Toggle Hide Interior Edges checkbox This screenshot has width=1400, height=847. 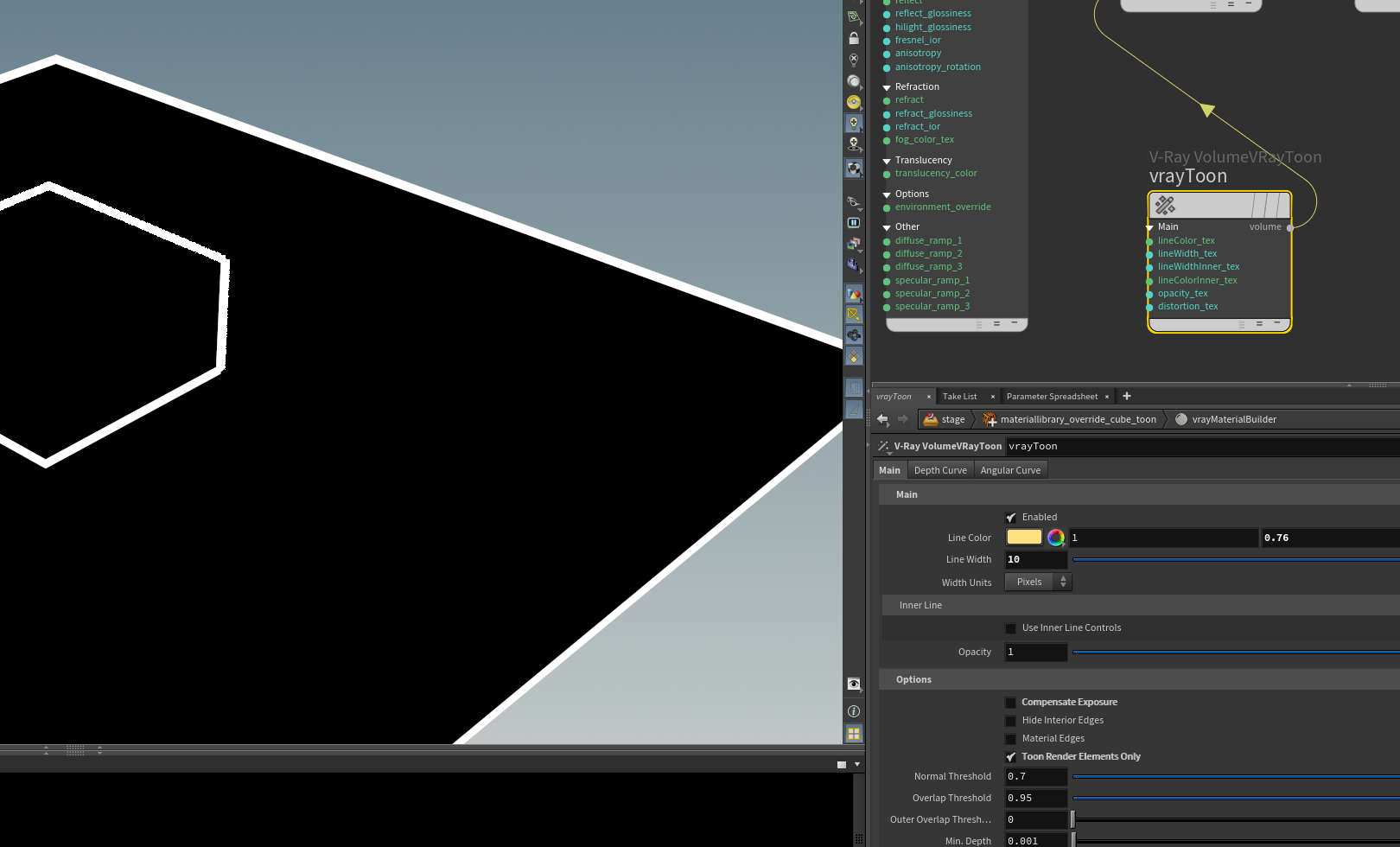click(x=1011, y=721)
